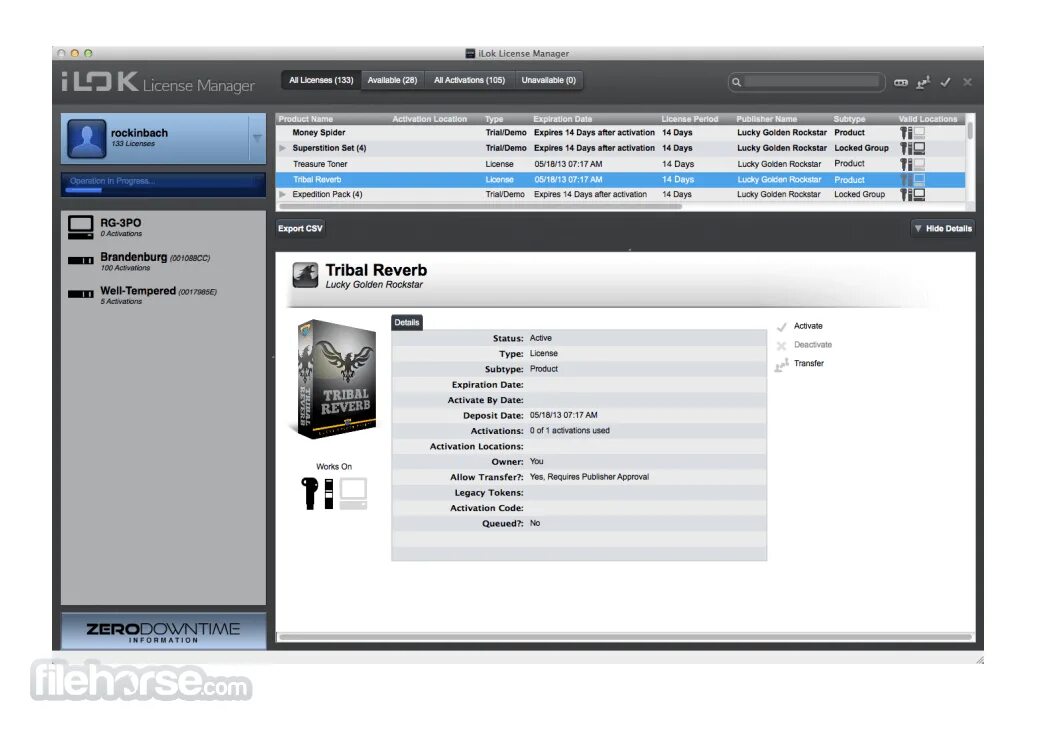Open the Details tab

click(407, 322)
